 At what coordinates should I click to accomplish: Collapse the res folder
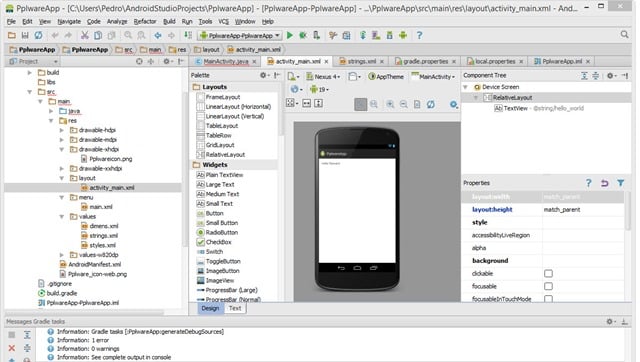coord(51,121)
